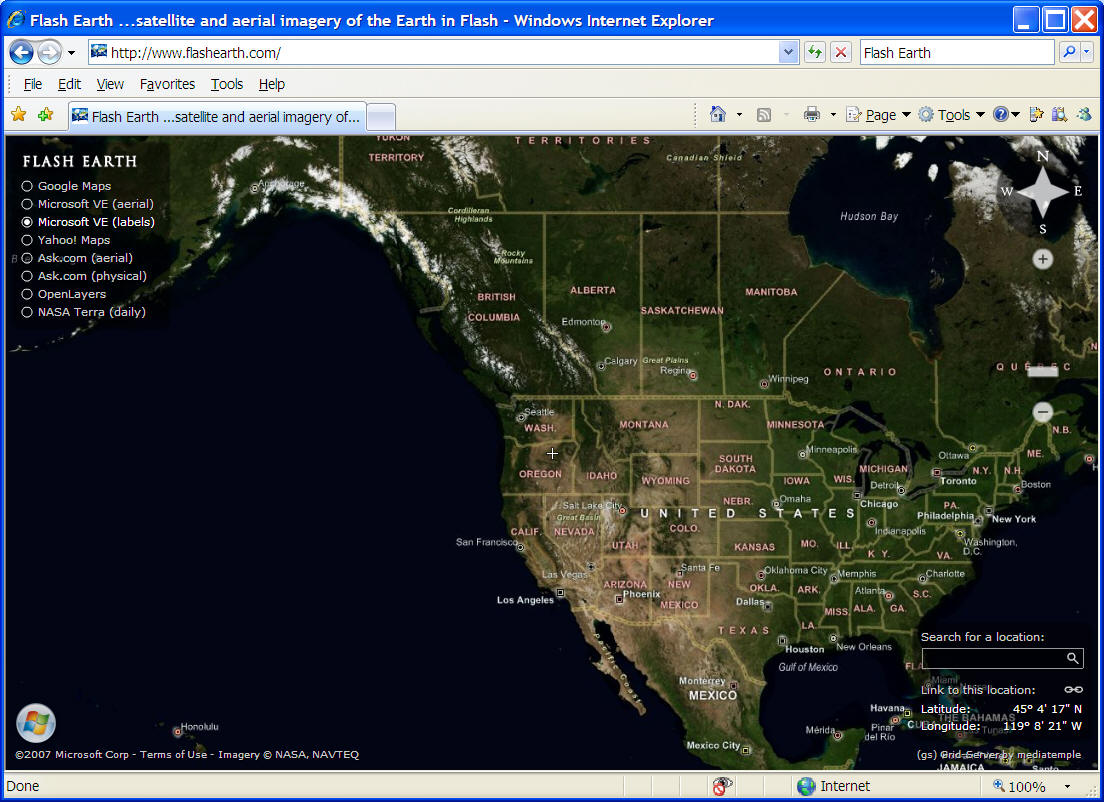This screenshot has width=1104, height=802.
Task: Select the Google Maps radio button
Action: pos(27,186)
